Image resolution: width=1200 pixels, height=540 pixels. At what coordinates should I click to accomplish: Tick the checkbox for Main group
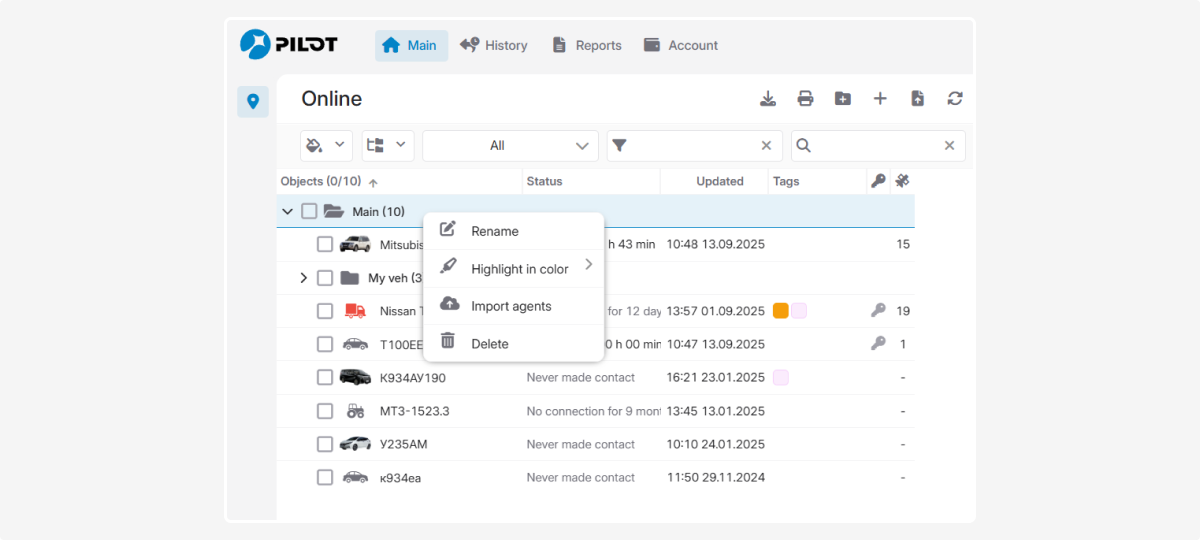pos(309,211)
